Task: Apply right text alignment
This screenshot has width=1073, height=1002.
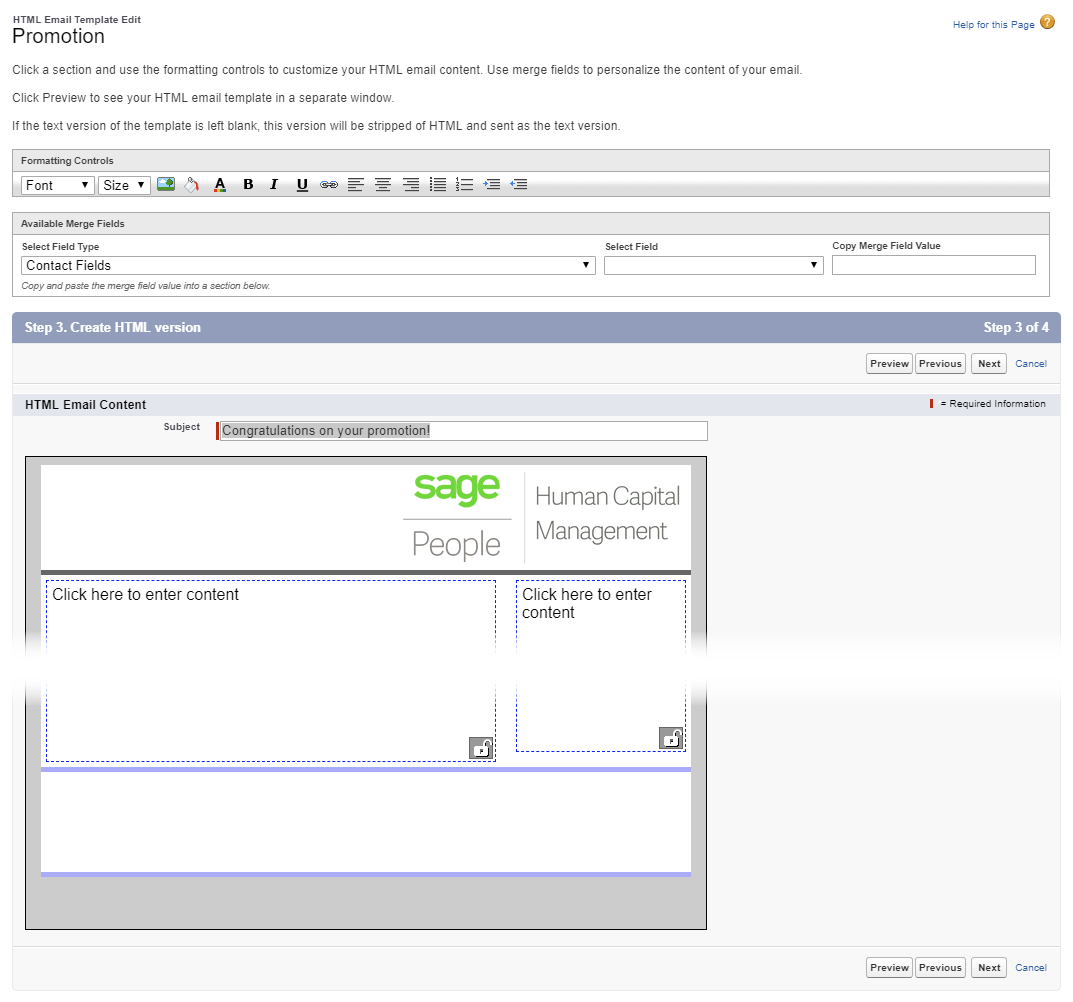Action: [x=410, y=185]
